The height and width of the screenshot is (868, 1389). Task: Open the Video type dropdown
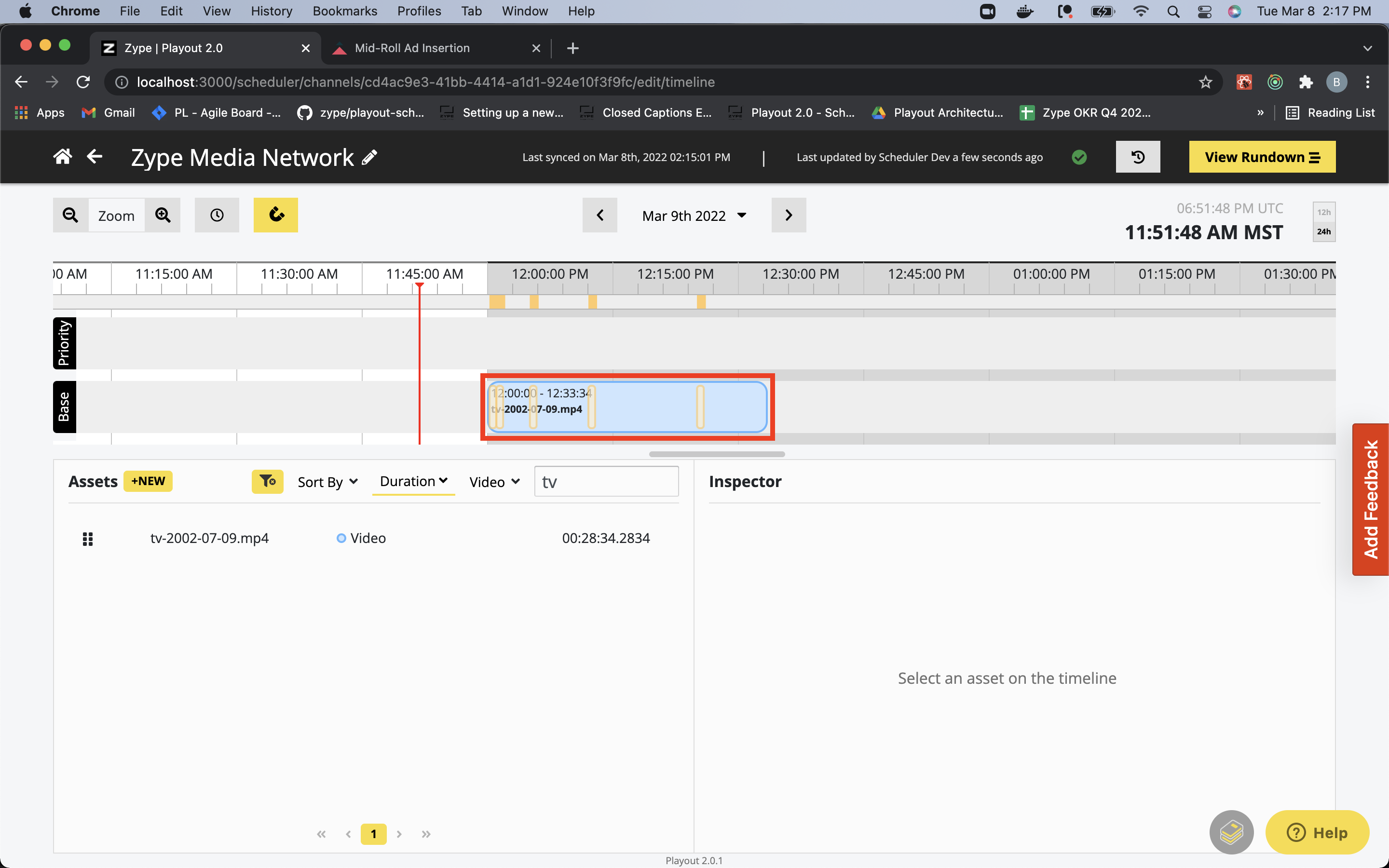[495, 482]
